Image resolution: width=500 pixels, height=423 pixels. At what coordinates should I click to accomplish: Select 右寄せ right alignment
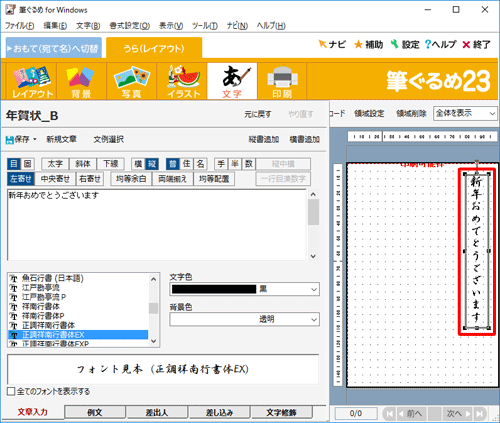tap(90, 179)
